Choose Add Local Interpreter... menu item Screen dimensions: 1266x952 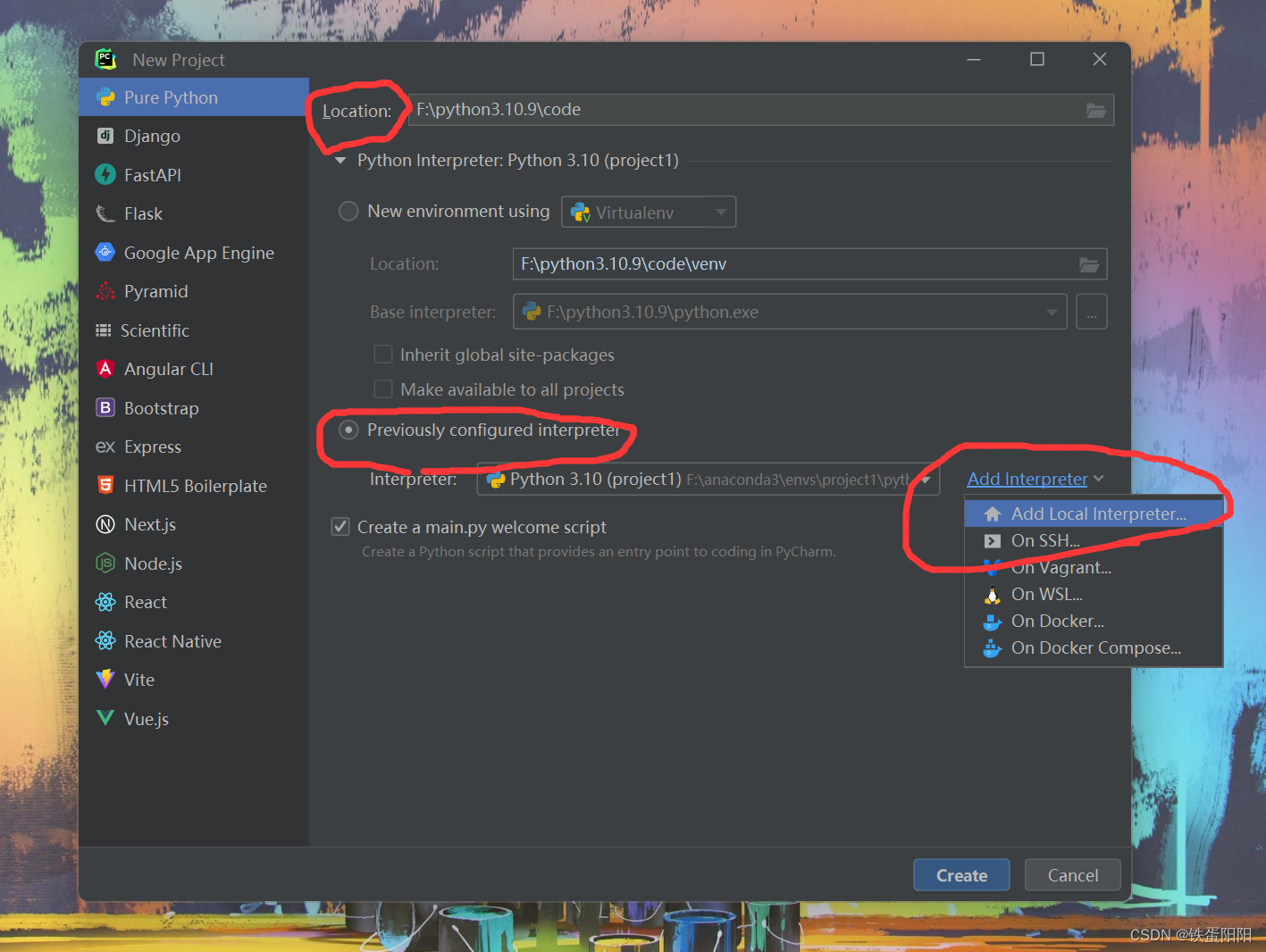(x=1094, y=514)
